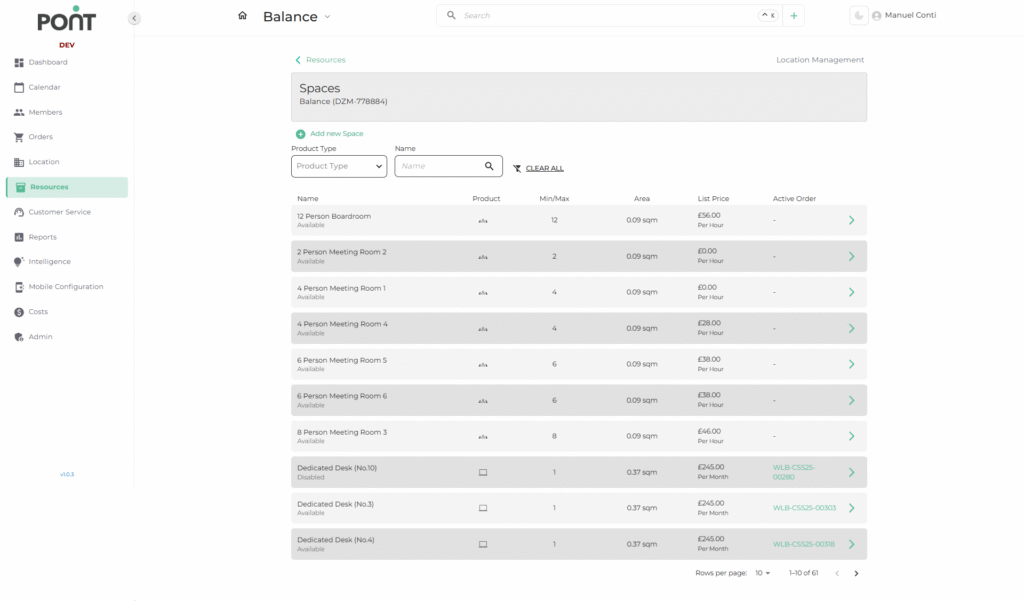1024x601 pixels.
Task: Go to Calendar in the sidebar
Action: pos(44,87)
